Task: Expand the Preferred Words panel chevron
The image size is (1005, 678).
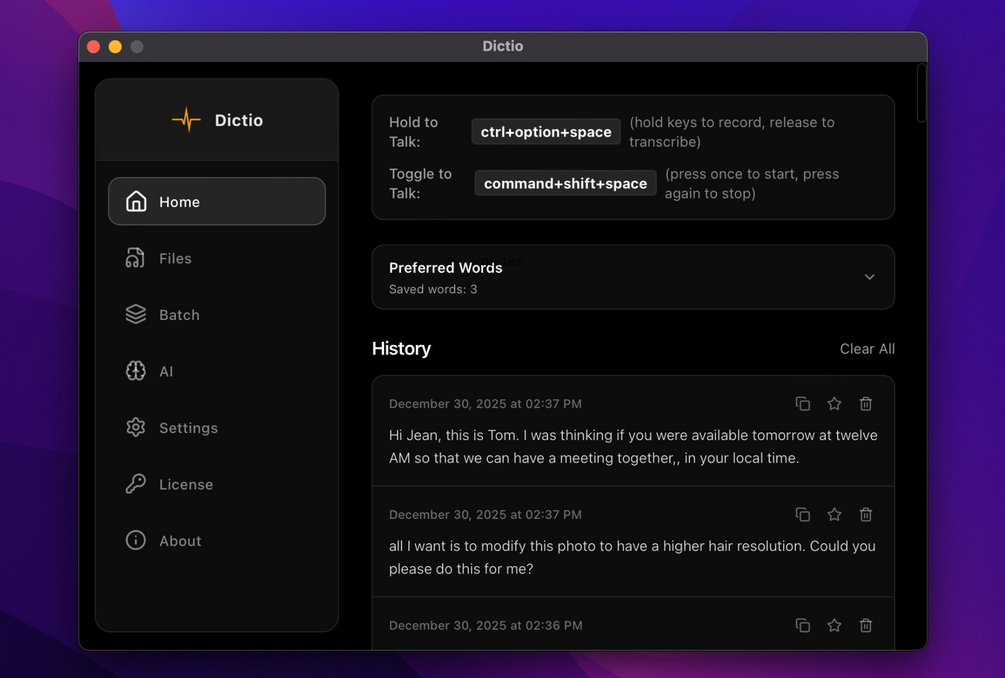Action: (x=869, y=277)
